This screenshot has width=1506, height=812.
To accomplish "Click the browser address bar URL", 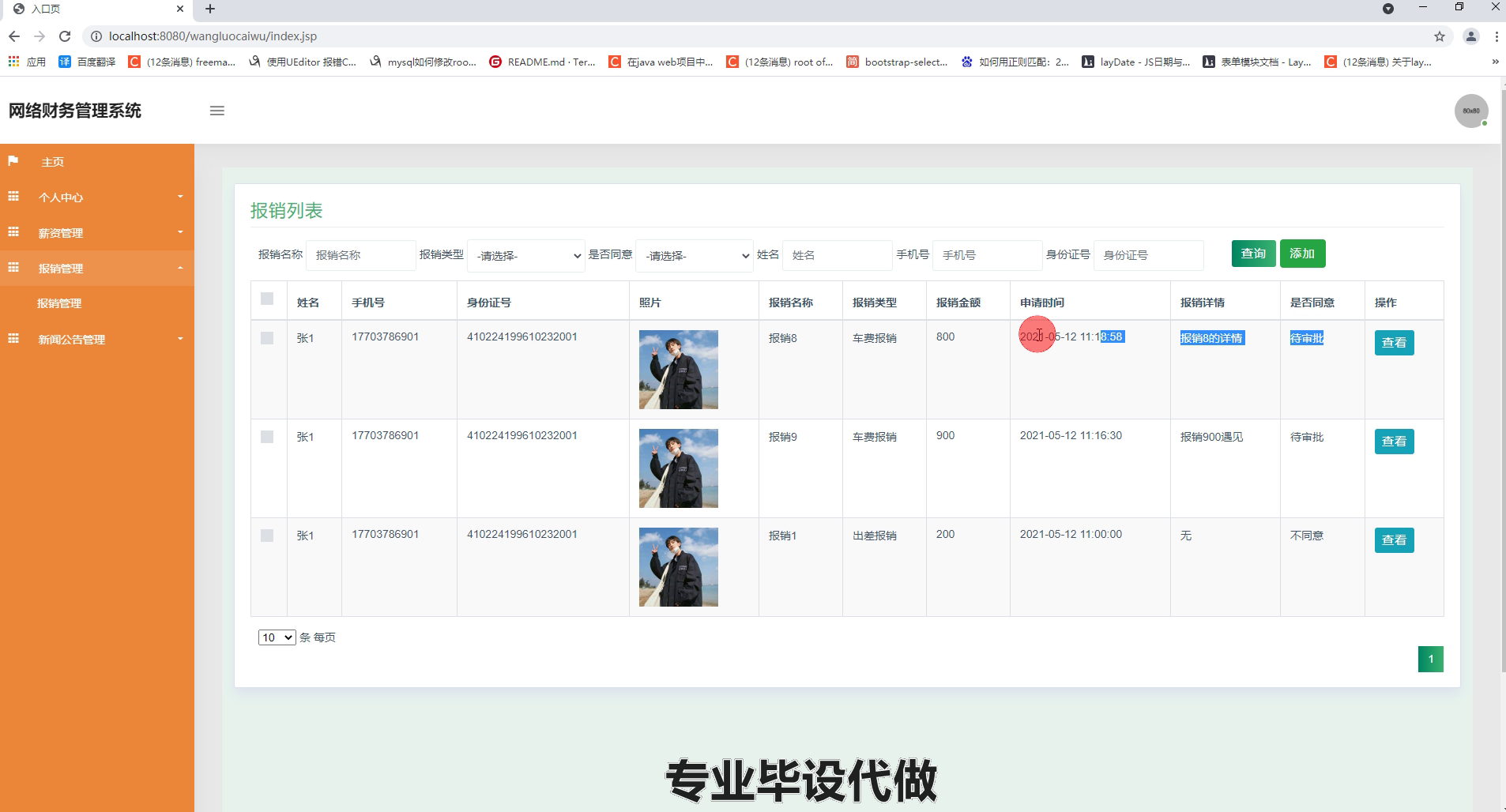I will click(x=213, y=36).
